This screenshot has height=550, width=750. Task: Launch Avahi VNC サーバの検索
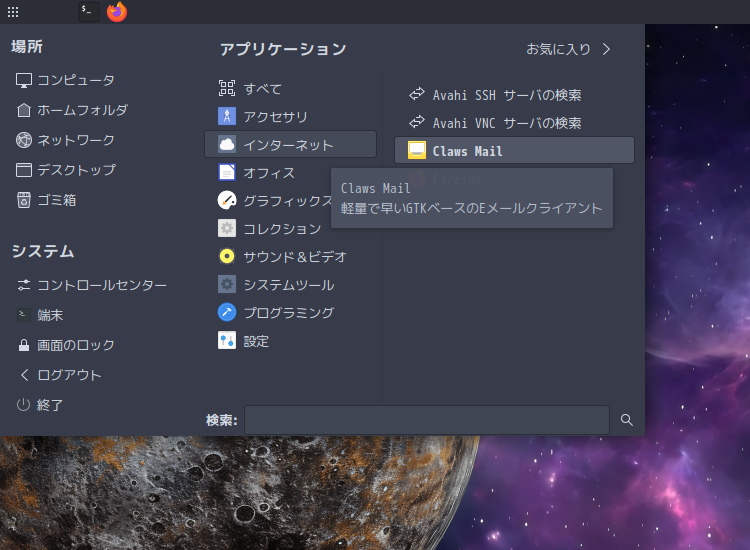point(514,122)
